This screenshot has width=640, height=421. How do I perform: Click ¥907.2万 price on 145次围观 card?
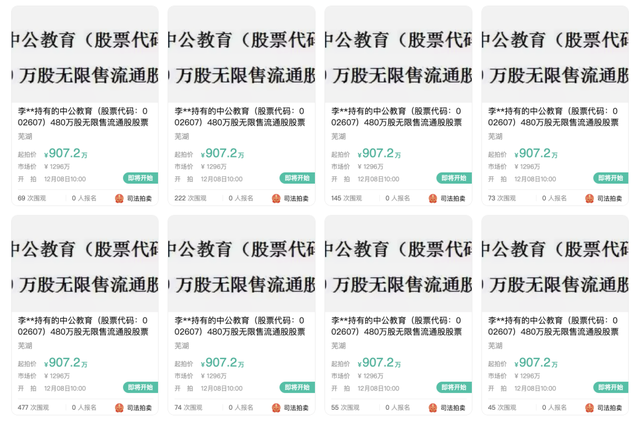pyautogui.click(x=379, y=154)
